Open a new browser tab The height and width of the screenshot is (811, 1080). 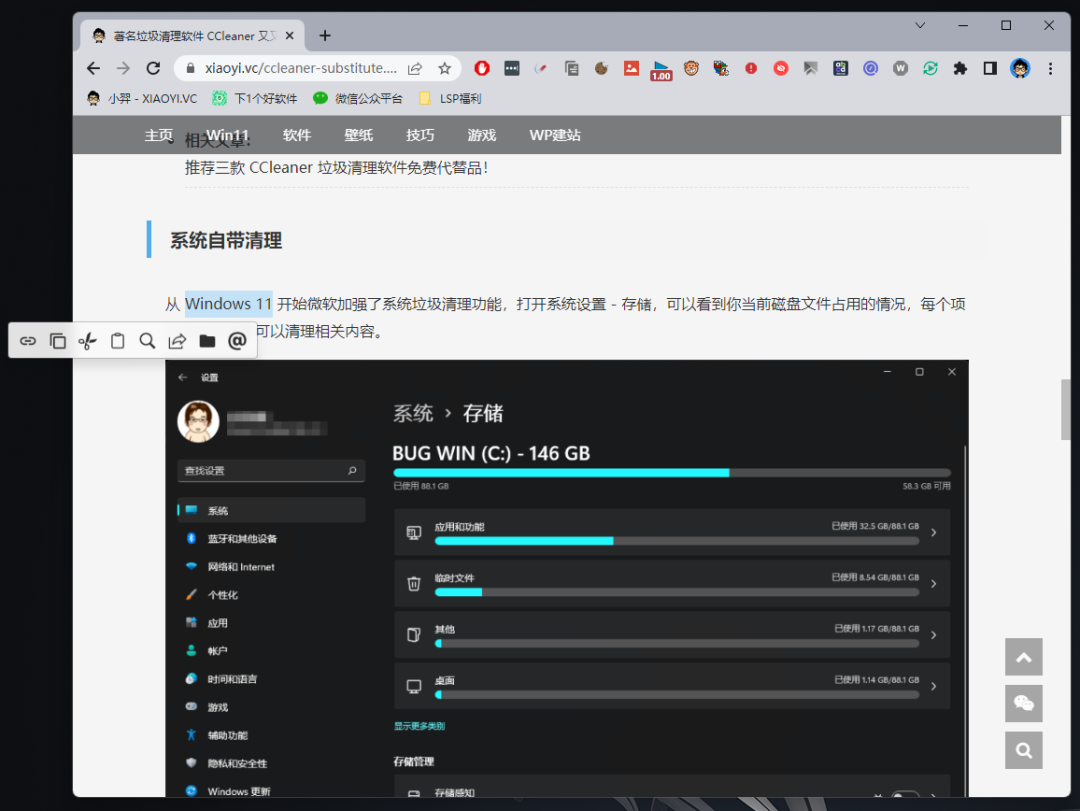[325, 36]
